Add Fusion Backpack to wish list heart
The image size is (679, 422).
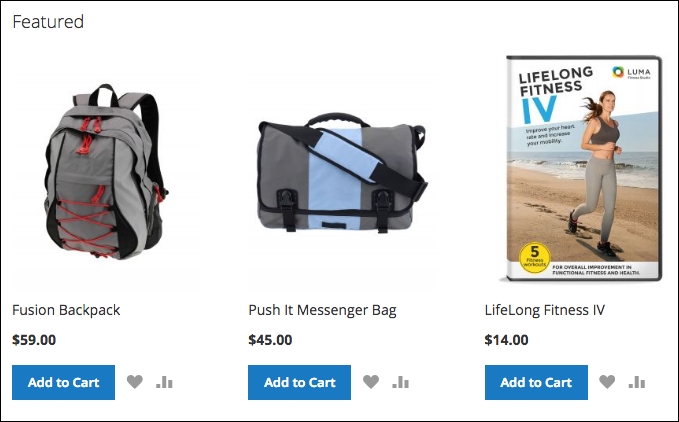[x=135, y=382]
